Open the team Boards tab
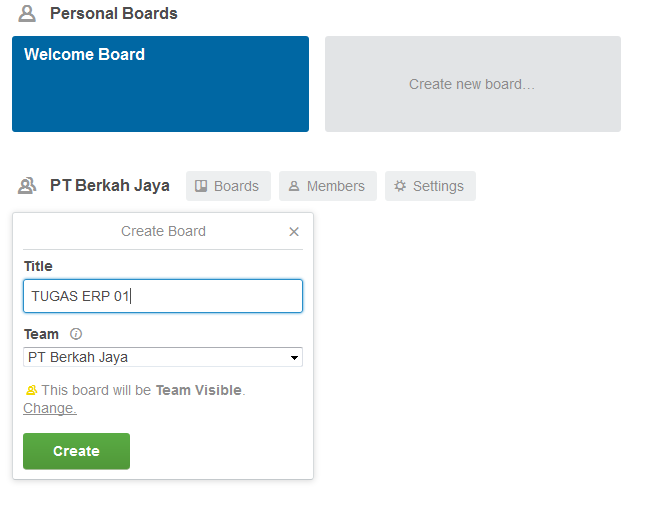The width and height of the screenshot is (649, 507). 228,186
